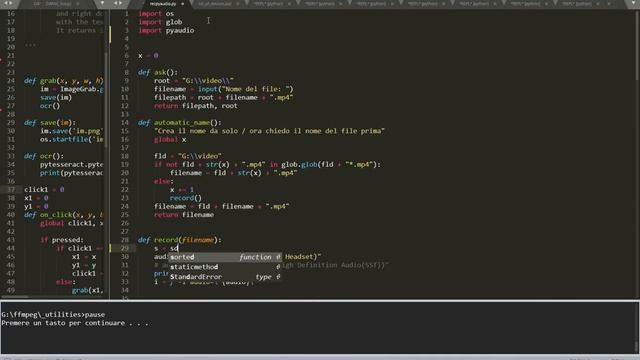Click line number 28 in right pane gutter

[x=124, y=240]
